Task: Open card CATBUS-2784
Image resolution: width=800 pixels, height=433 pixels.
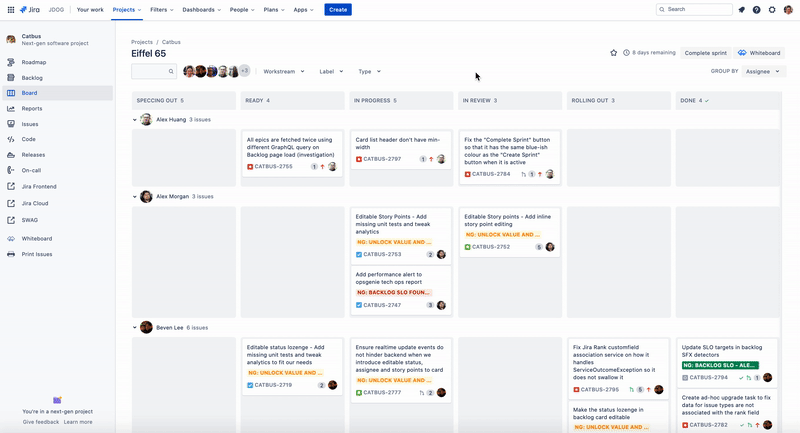Action: [x=510, y=158]
